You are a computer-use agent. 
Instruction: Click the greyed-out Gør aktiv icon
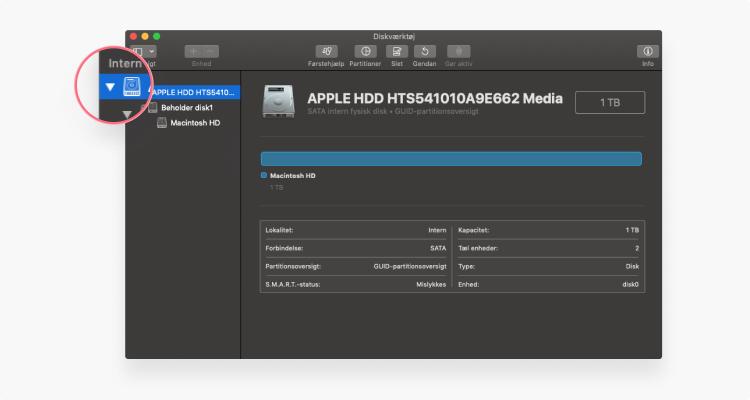458,51
